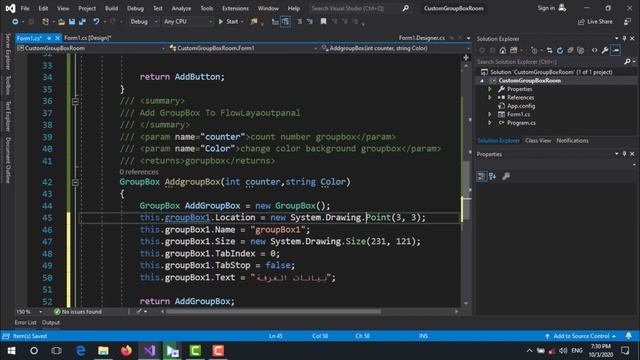This screenshot has height=360, width=640.
Task: Click the Solution Explorer search magnifier icon
Action: (627, 62)
